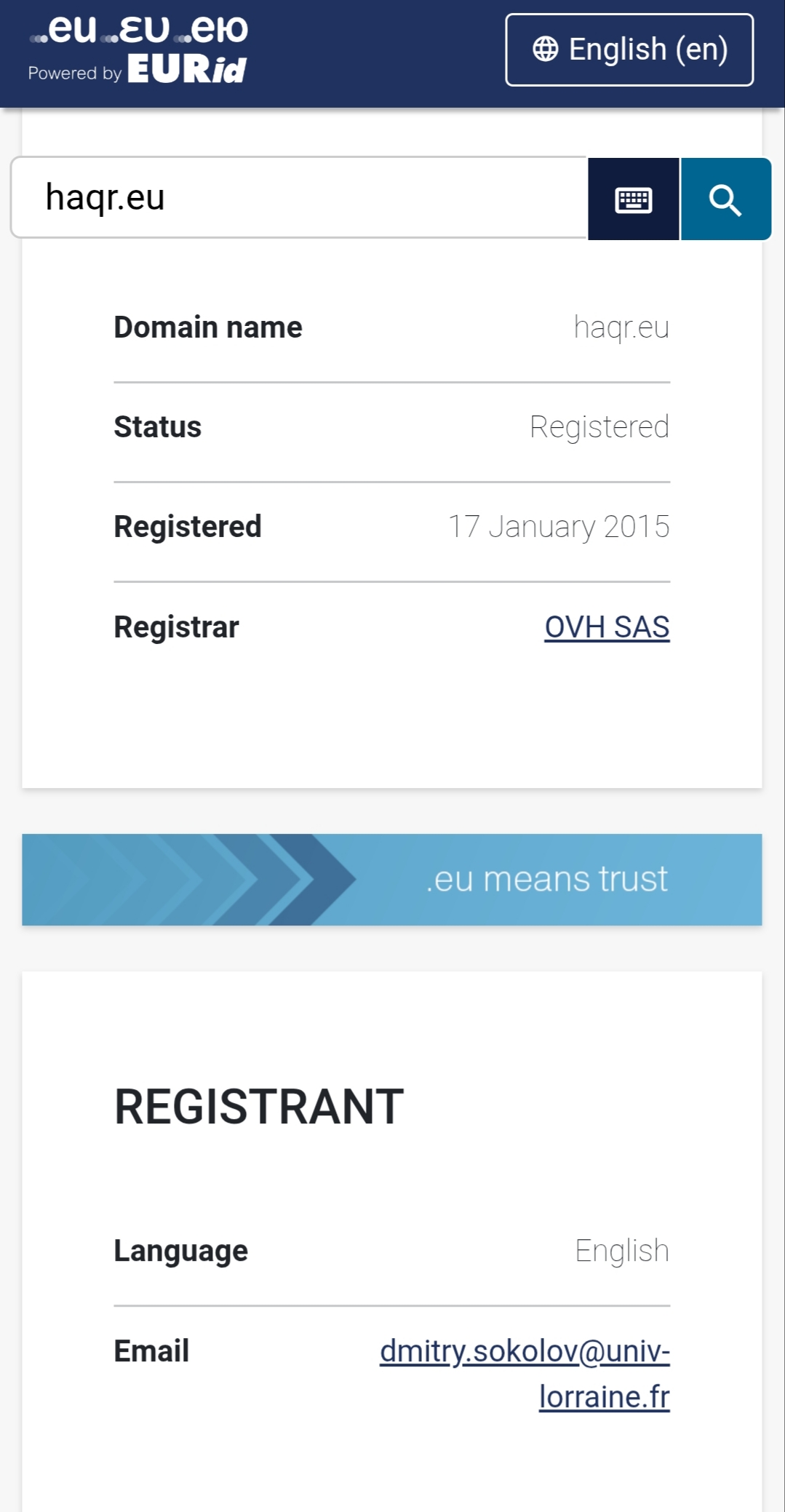Click the registrant language value "English"
The height and width of the screenshot is (1512, 785).
click(x=621, y=1251)
